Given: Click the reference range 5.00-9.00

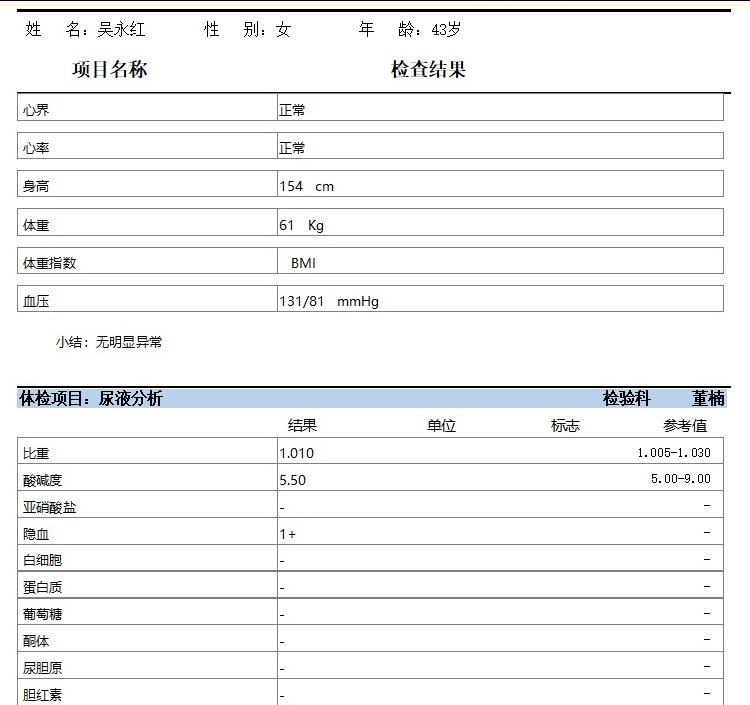Looking at the screenshot, I should coord(680,479).
